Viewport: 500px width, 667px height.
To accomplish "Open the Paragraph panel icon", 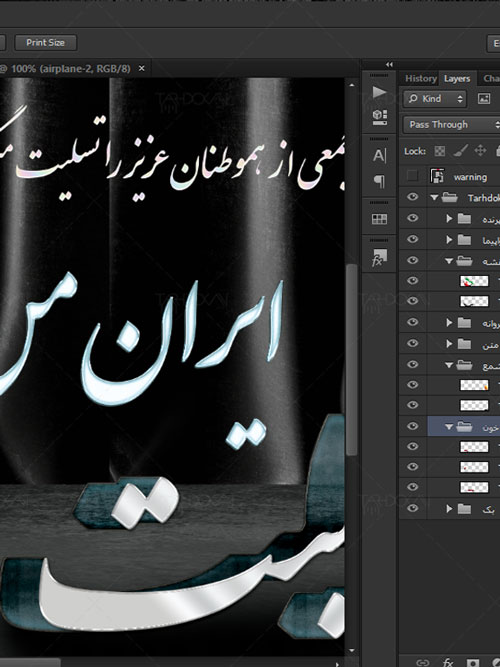I will [x=379, y=181].
